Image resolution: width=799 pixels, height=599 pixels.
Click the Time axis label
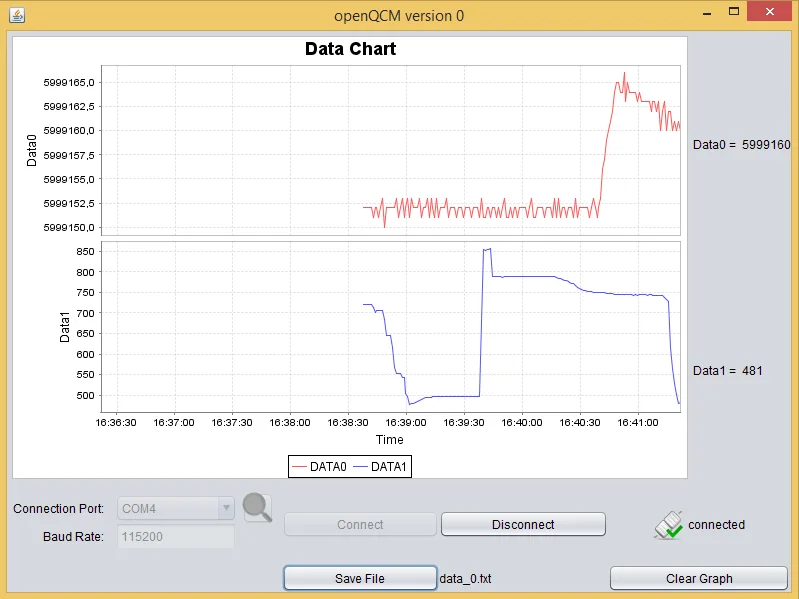[x=390, y=440]
